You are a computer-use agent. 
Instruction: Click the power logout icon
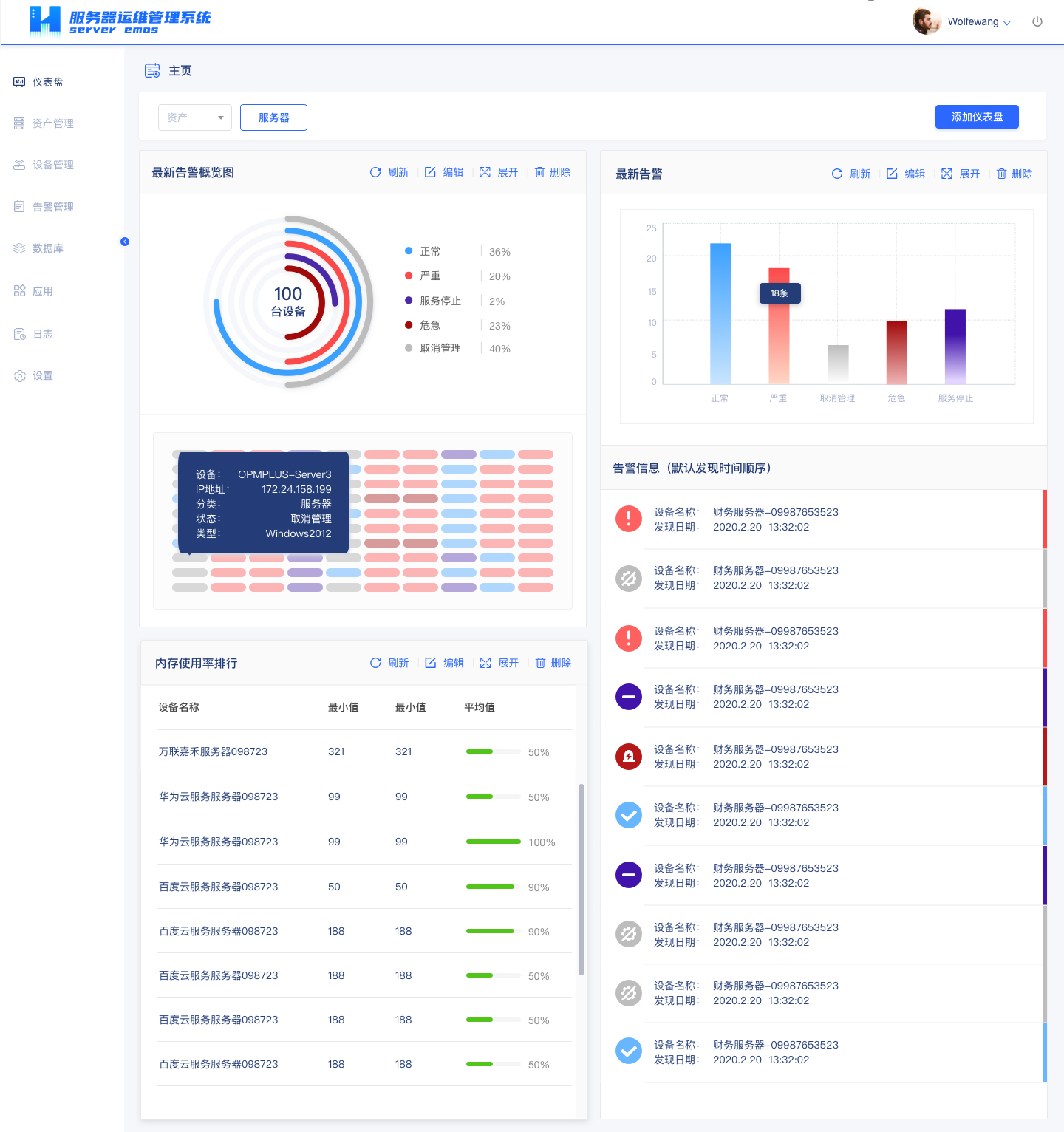click(1037, 22)
